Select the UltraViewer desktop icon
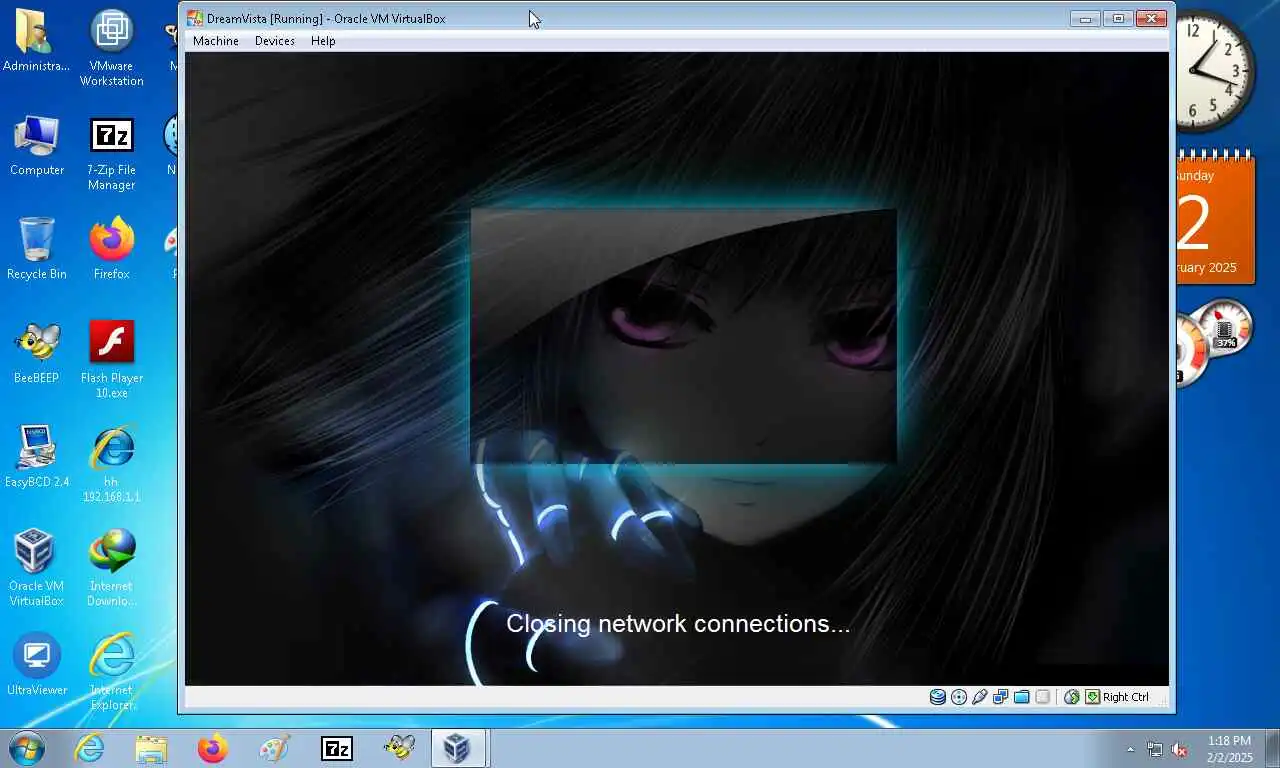This screenshot has width=1280, height=768. pyautogui.click(x=37, y=665)
